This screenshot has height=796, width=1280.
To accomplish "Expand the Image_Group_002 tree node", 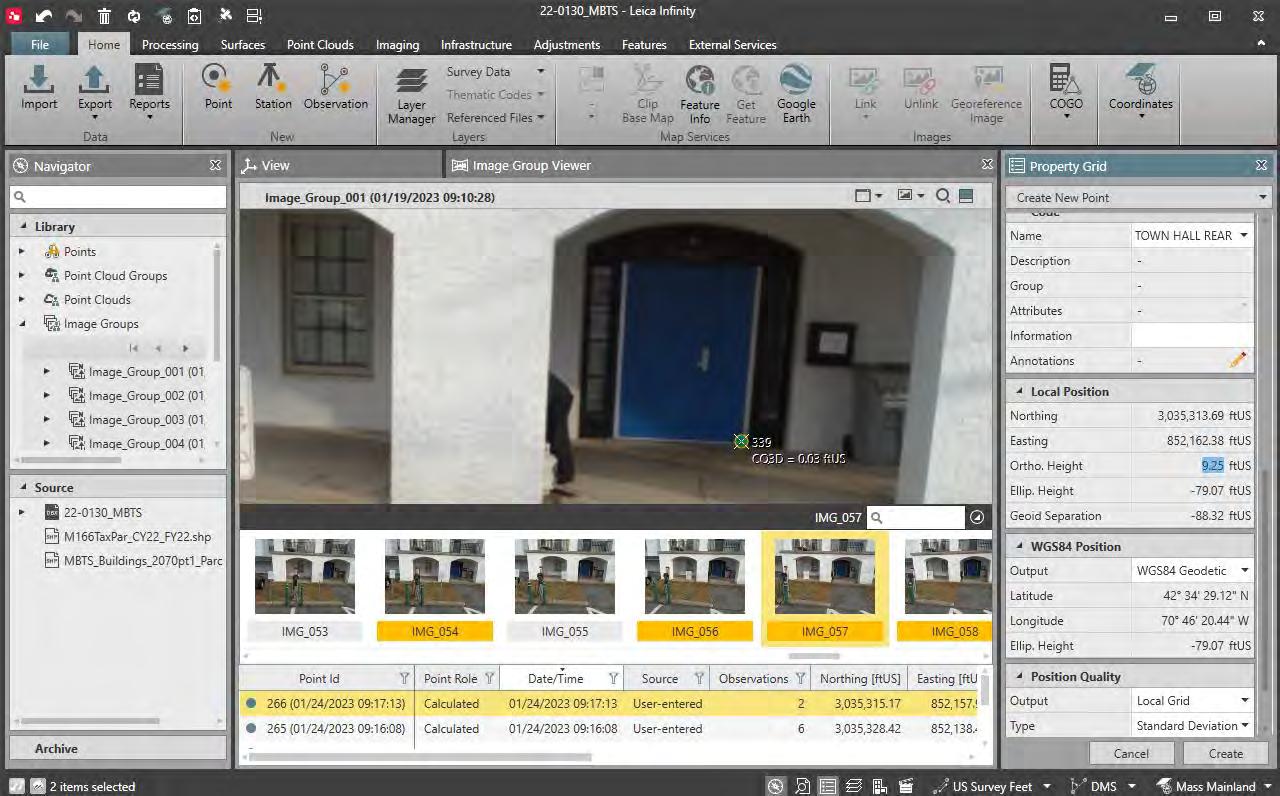I will tap(46, 396).
